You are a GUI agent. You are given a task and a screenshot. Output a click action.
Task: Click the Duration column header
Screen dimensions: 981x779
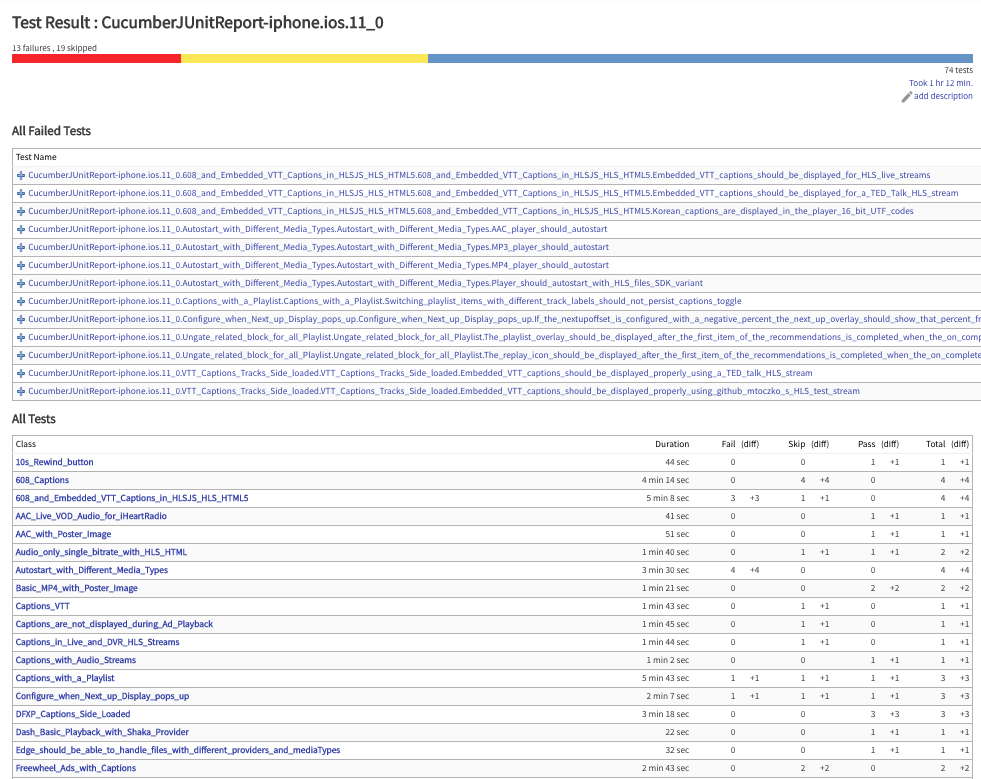pos(672,444)
